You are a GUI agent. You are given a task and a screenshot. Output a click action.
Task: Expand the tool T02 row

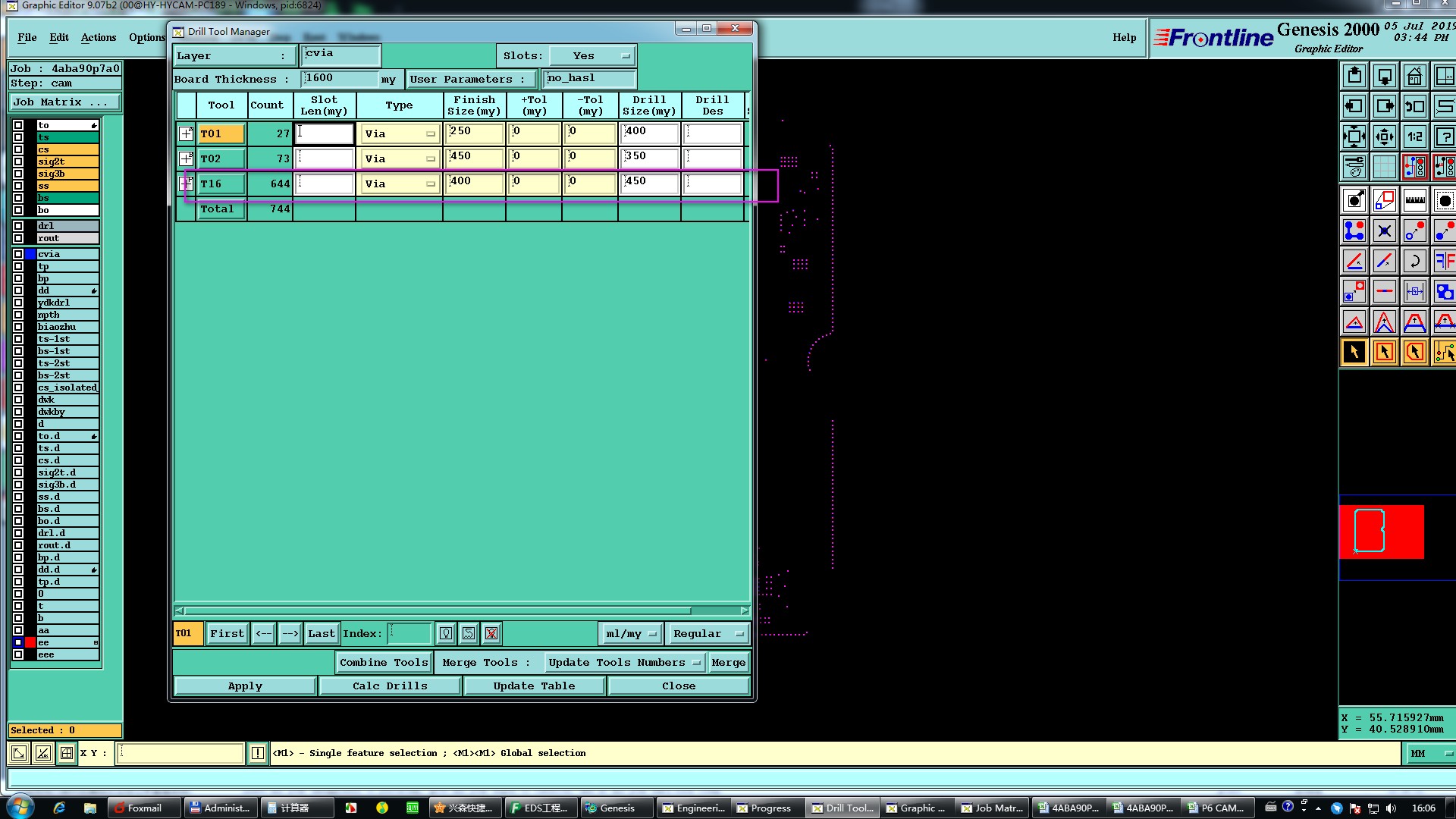coord(186,158)
